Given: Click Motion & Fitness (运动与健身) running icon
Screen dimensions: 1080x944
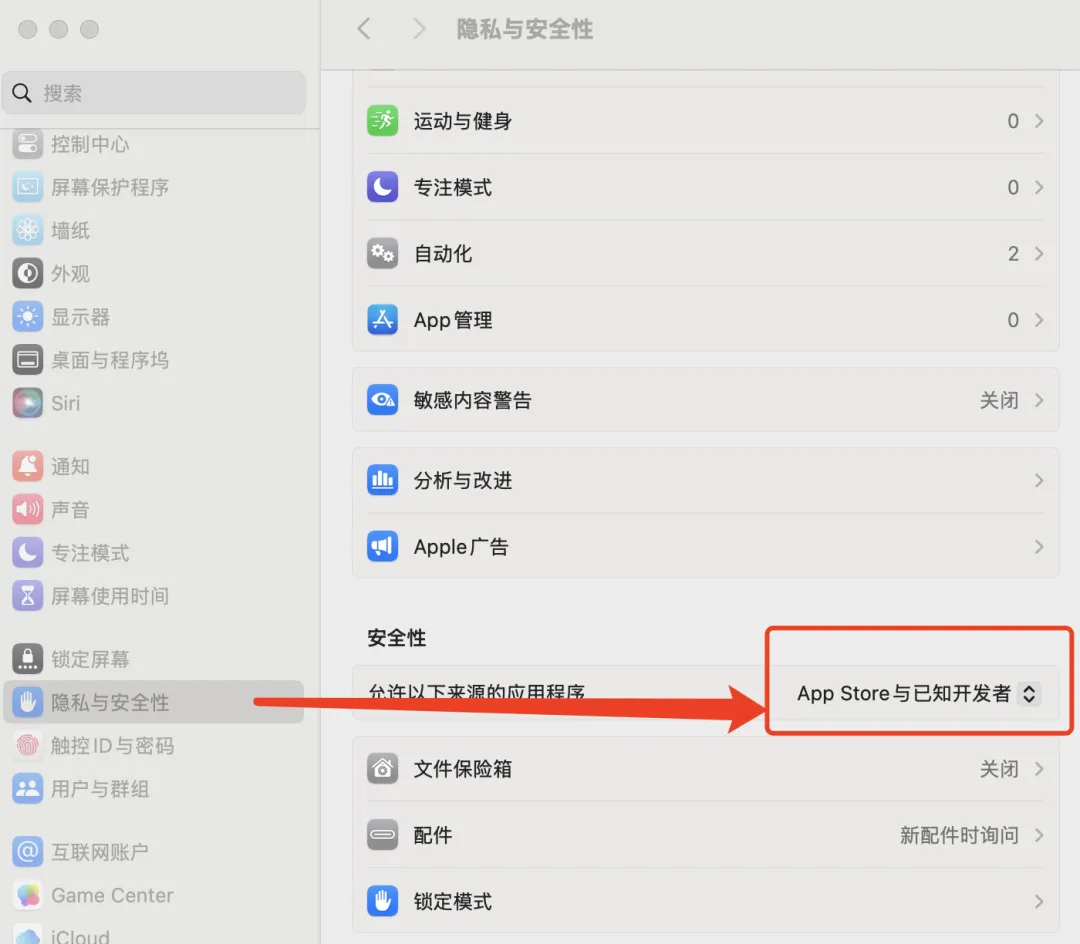Looking at the screenshot, I should pyautogui.click(x=382, y=120).
